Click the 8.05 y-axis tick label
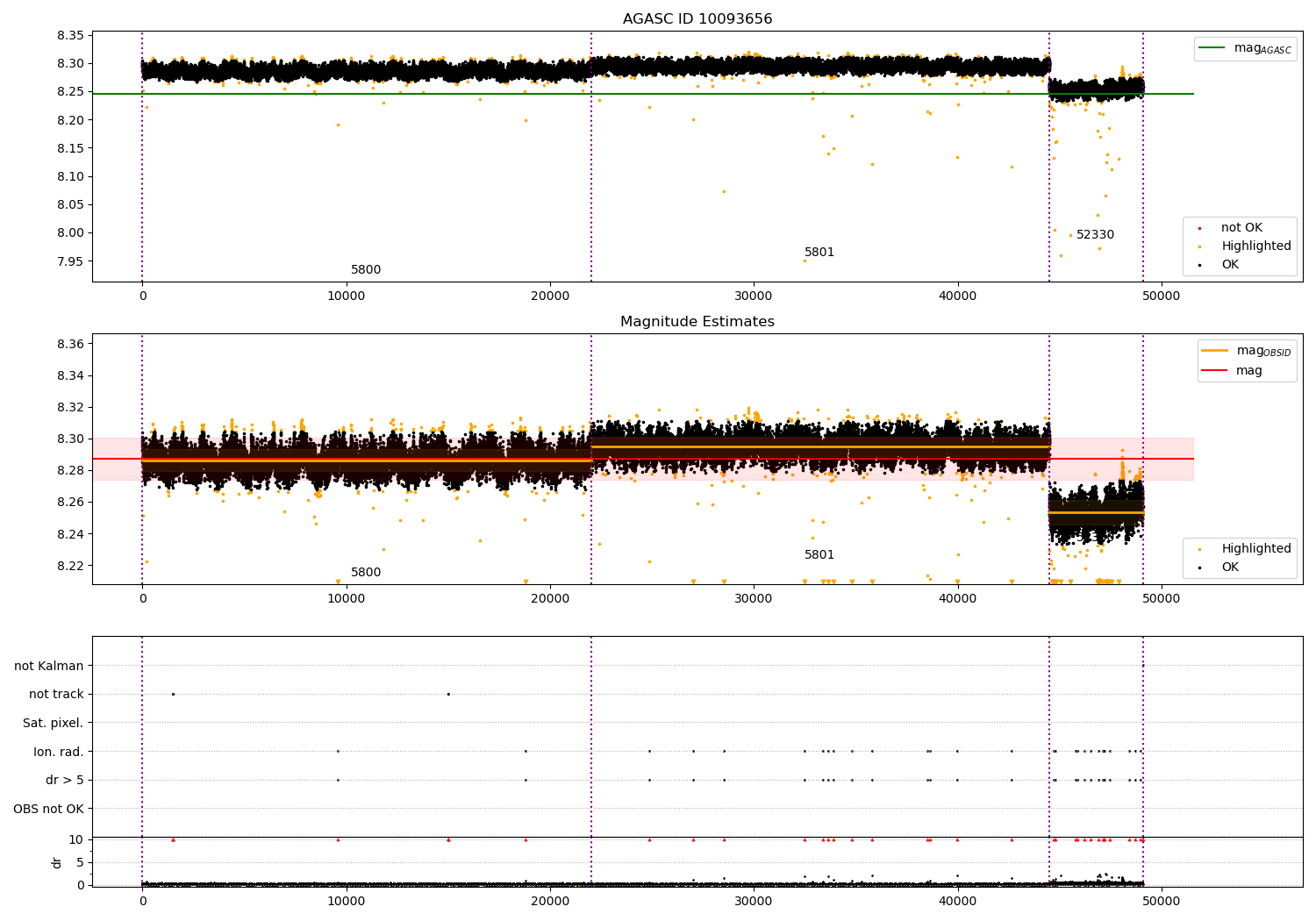The image size is (1316, 921). click(x=69, y=205)
